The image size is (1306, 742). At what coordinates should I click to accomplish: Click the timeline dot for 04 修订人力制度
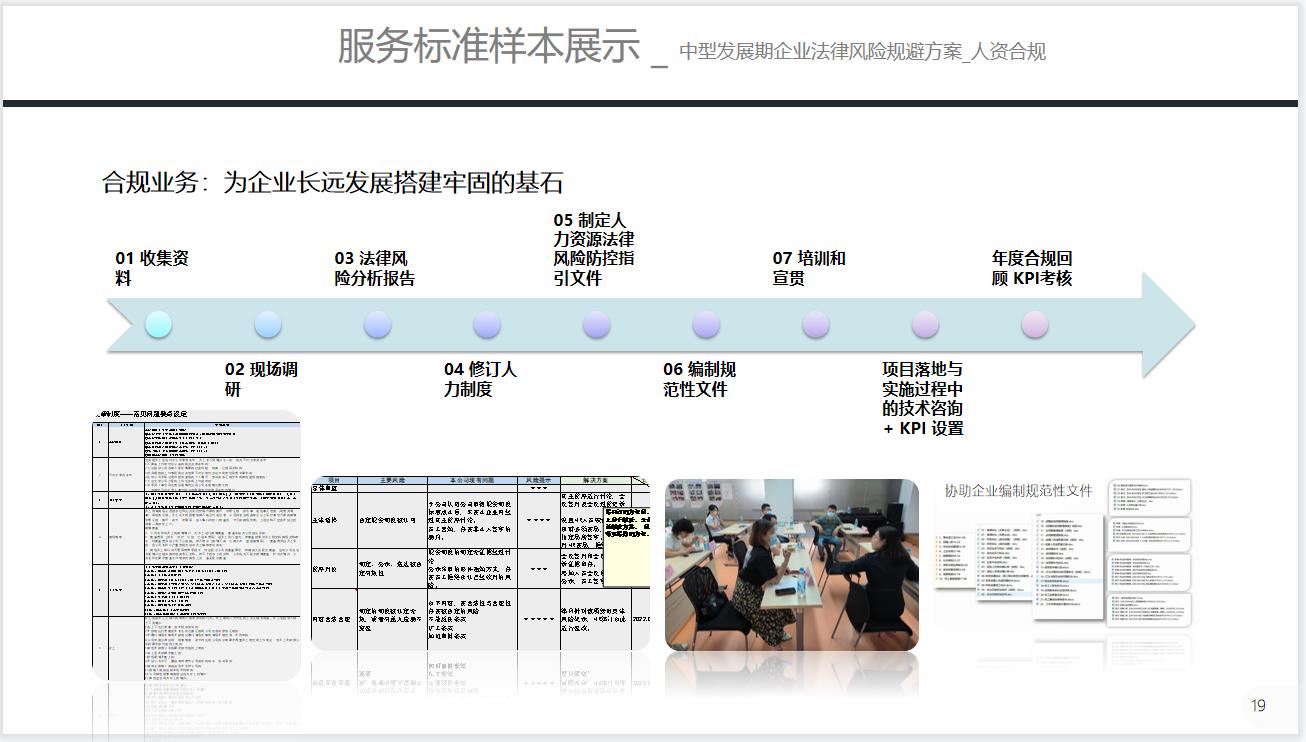[487, 325]
